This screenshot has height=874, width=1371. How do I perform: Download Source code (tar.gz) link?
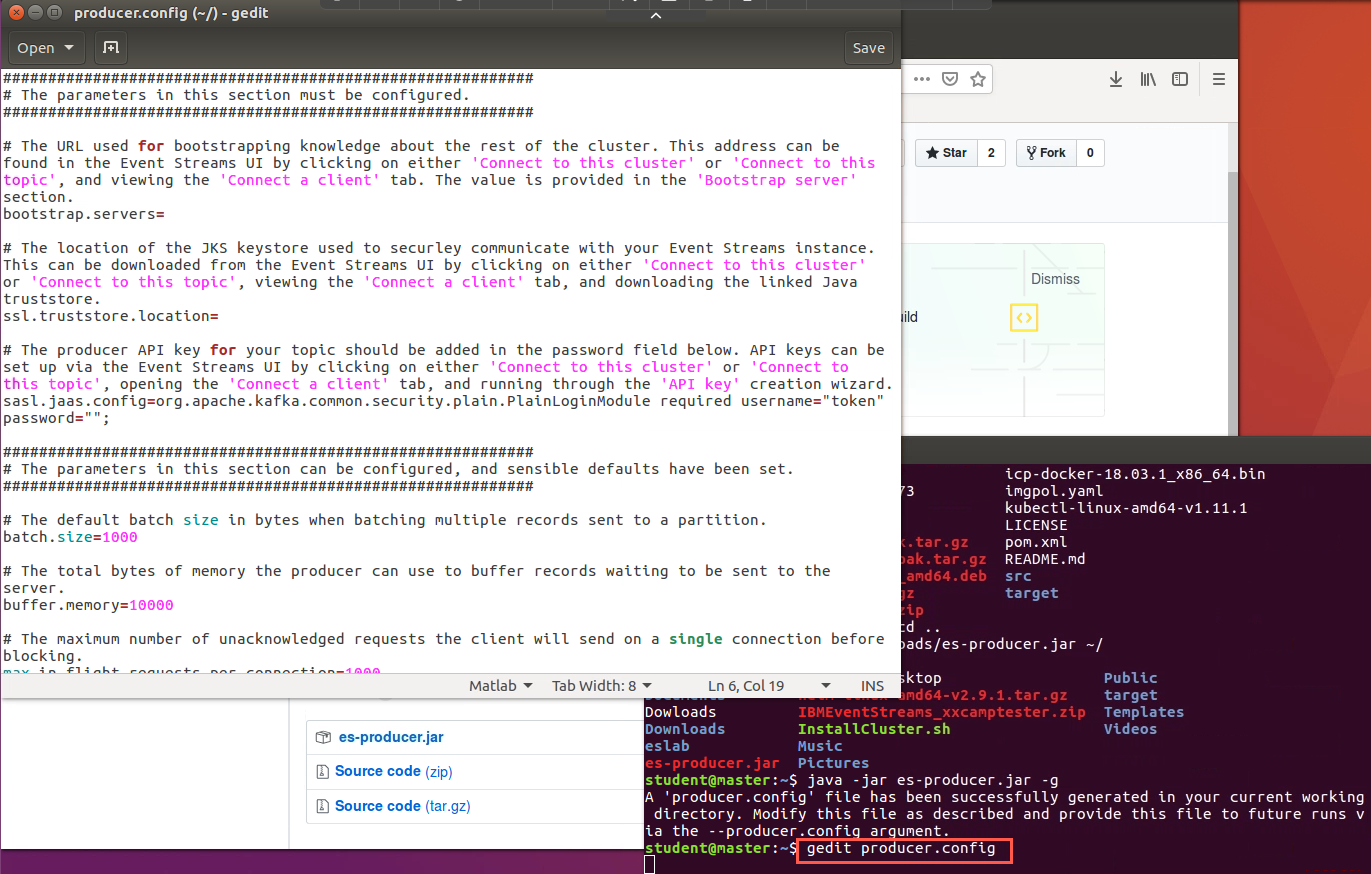[x=402, y=805]
